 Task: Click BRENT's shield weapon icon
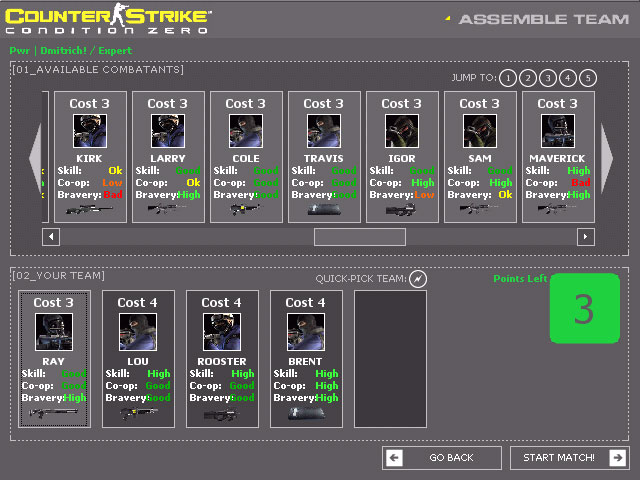tap(307, 413)
